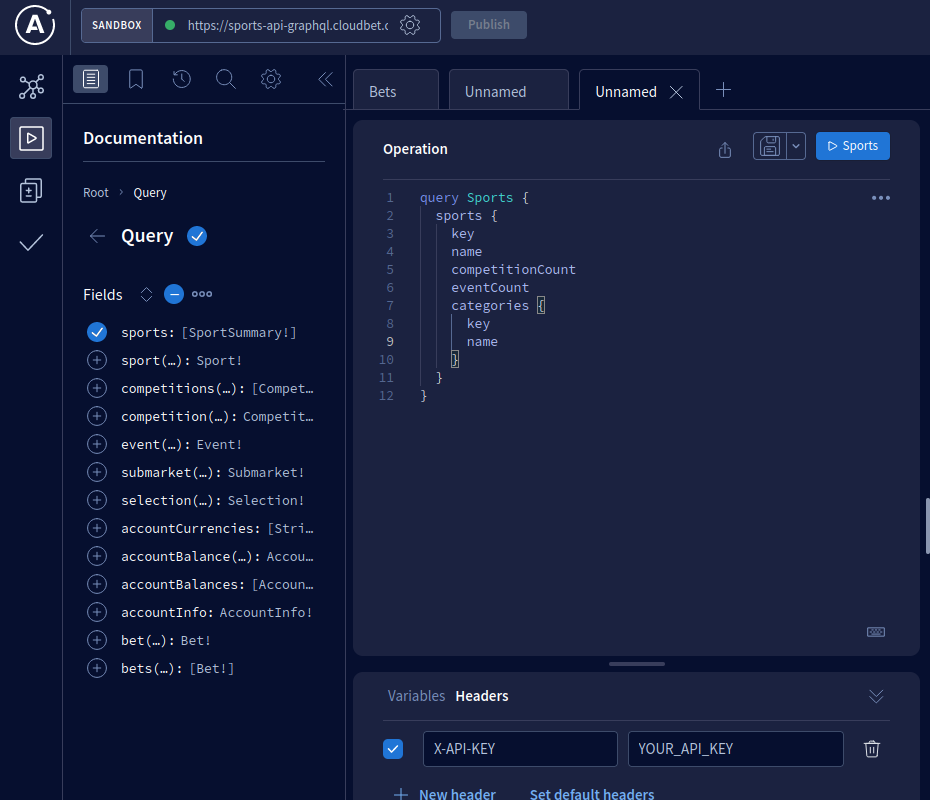930x800 pixels.
Task: Edit the X-API-KEY header key field
Action: (x=520, y=749)
